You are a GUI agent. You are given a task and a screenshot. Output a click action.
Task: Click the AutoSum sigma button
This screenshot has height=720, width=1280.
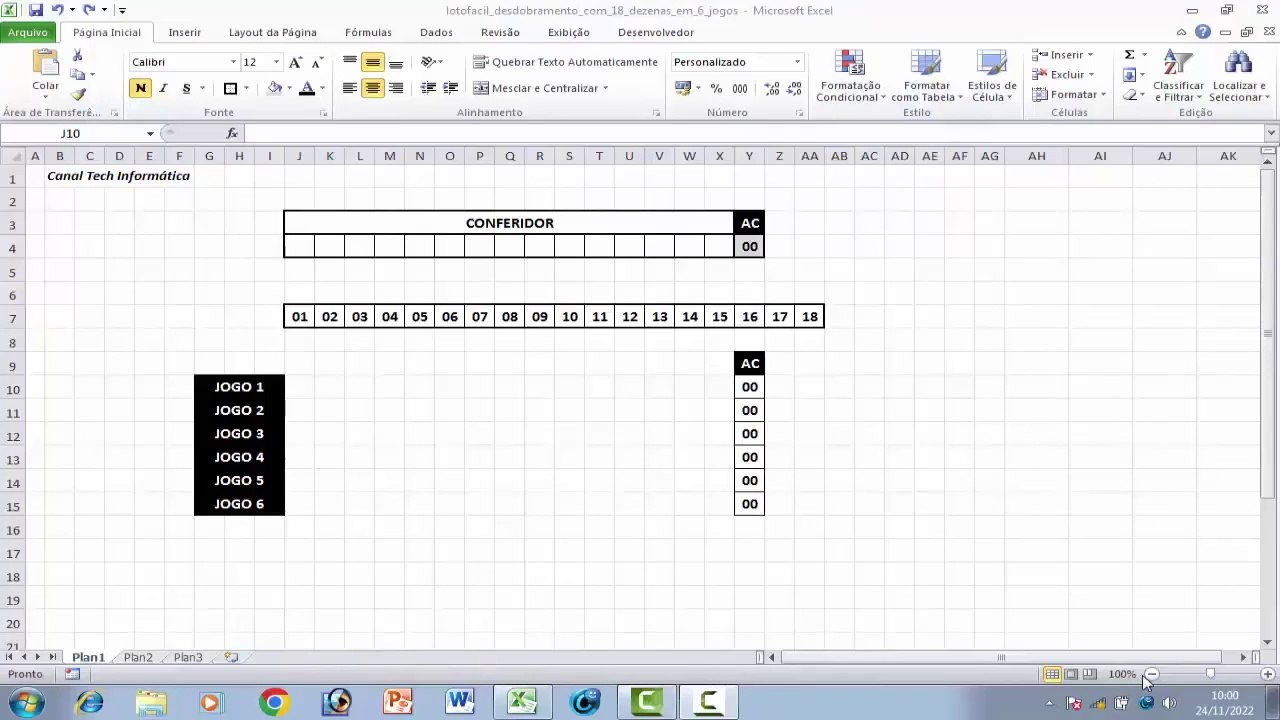[1129, 55]
